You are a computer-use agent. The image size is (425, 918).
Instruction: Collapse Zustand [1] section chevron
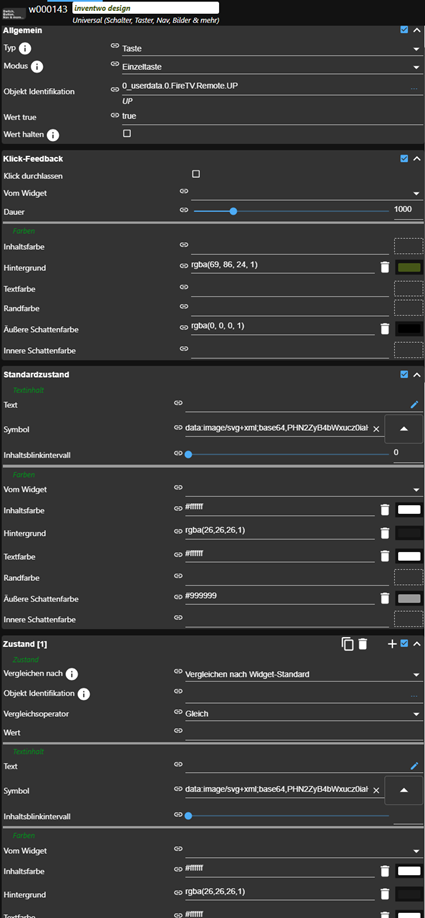tap(417, 644)
